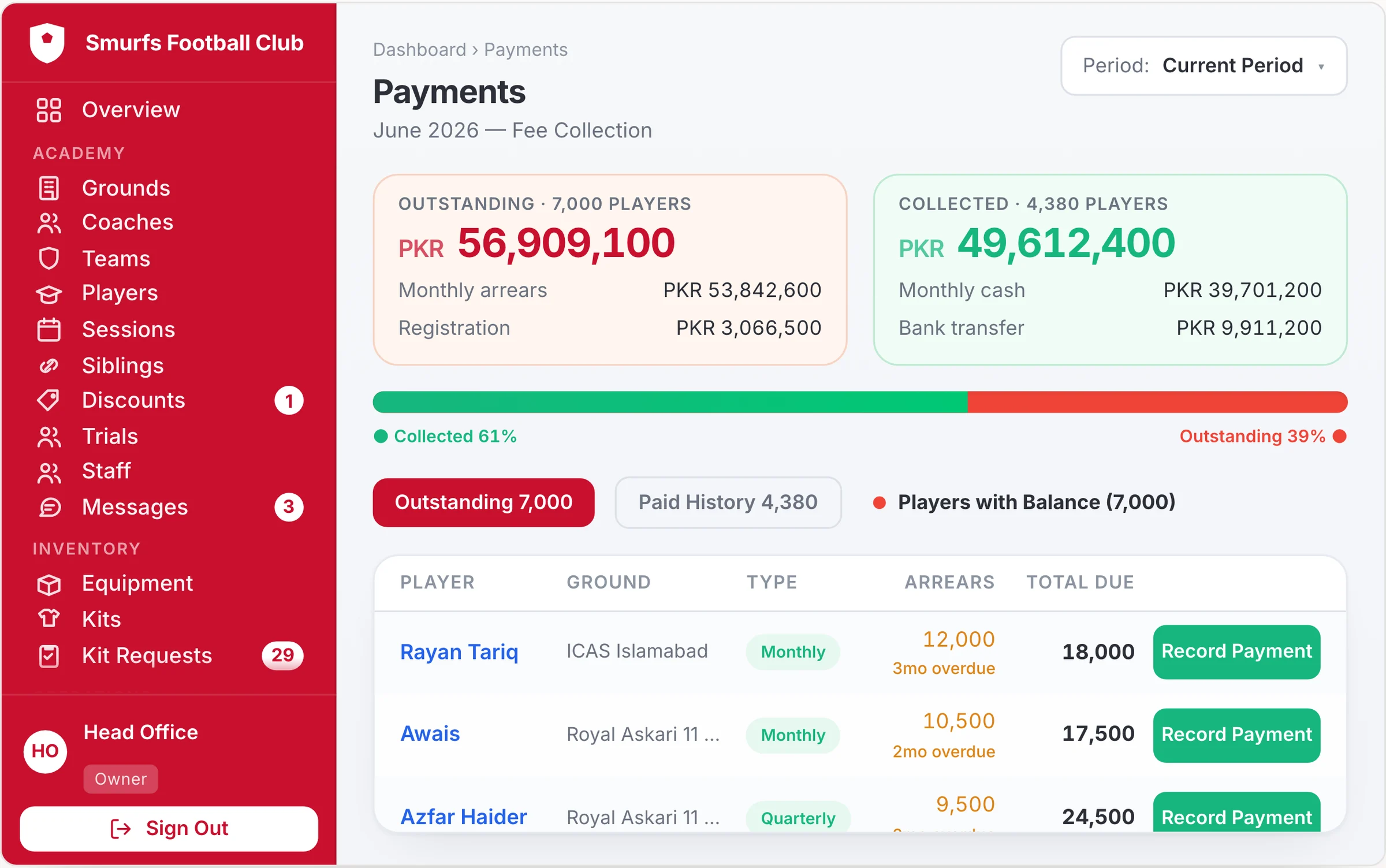Select the Siblings link icon
This screenshot has height=868, width=1386.
coord(49,366)
